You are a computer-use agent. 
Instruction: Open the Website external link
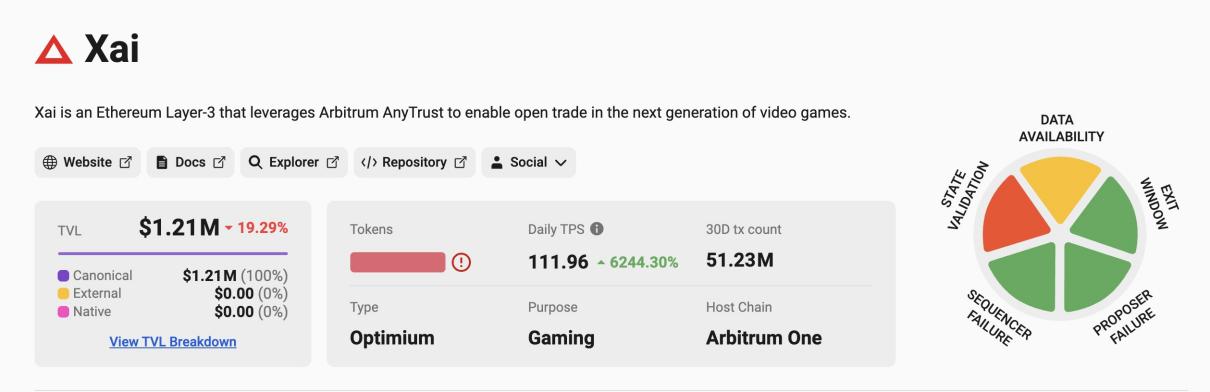point(88,162)
